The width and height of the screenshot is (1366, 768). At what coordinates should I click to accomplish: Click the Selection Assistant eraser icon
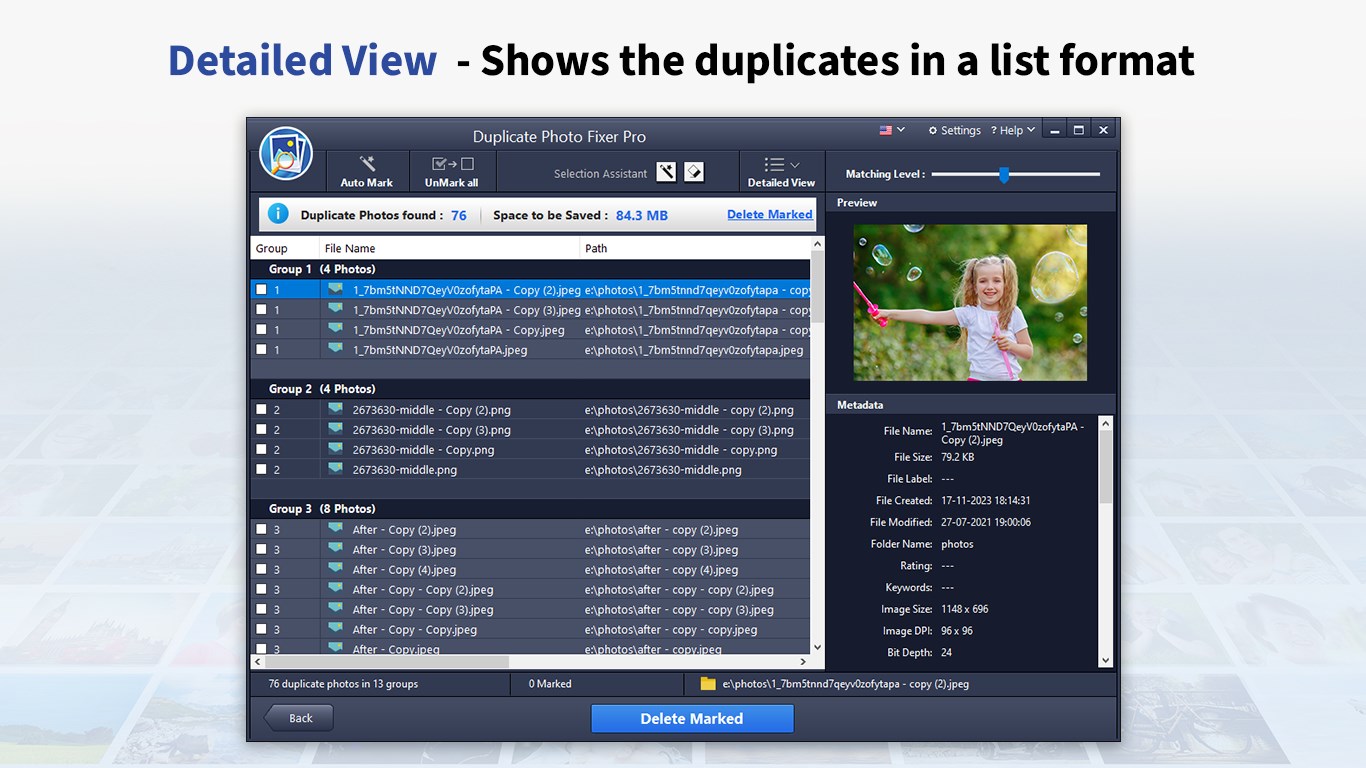pyautogui.click(x=694, y=172)
